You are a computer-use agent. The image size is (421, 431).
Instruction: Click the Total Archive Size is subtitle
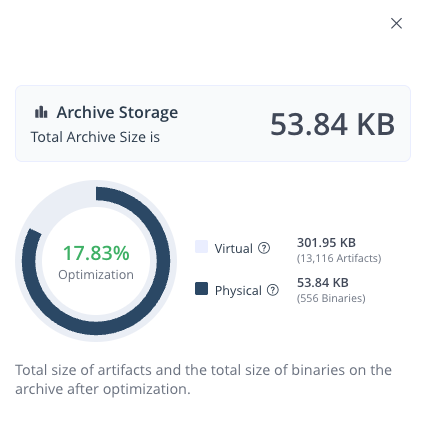click(95, 137)
